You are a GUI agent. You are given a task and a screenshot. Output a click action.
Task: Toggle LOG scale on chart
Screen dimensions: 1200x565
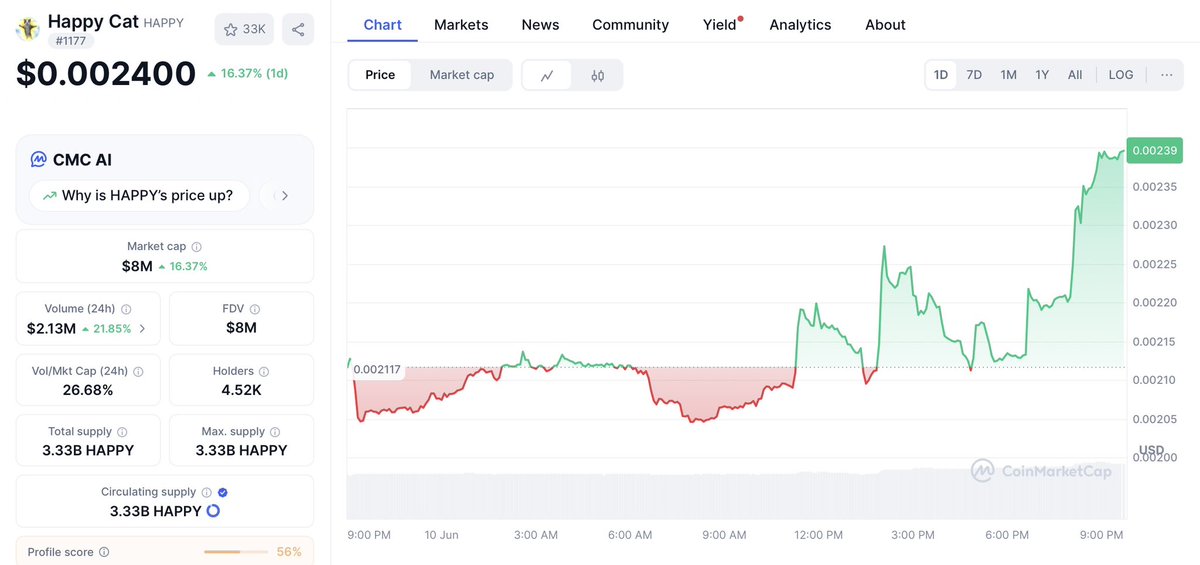pos(1121,75)
